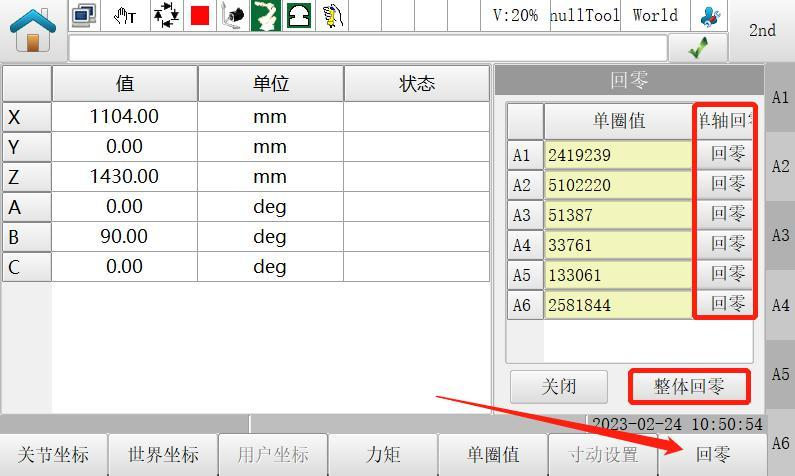
Task: Open the 力矩 tab
Action: coord(383,454)
